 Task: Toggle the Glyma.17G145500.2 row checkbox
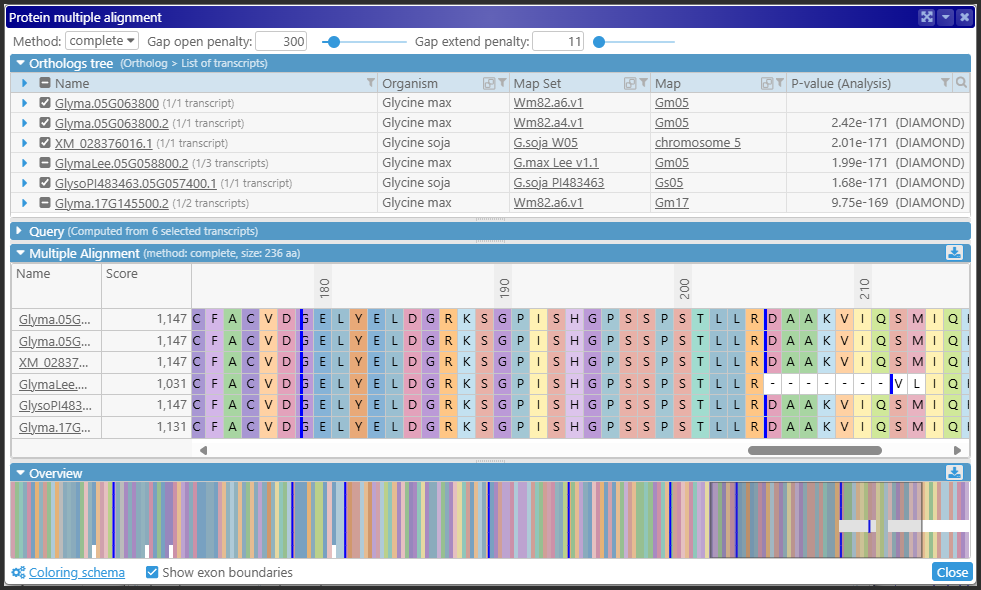[45, 203]
